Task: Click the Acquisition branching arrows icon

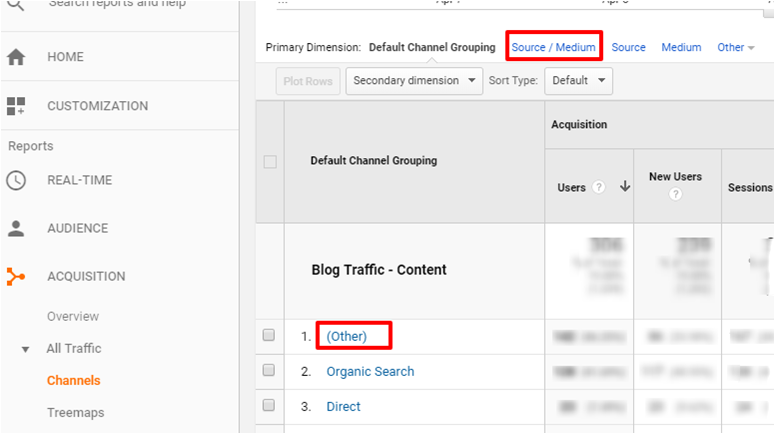Action: pos(16,276)
